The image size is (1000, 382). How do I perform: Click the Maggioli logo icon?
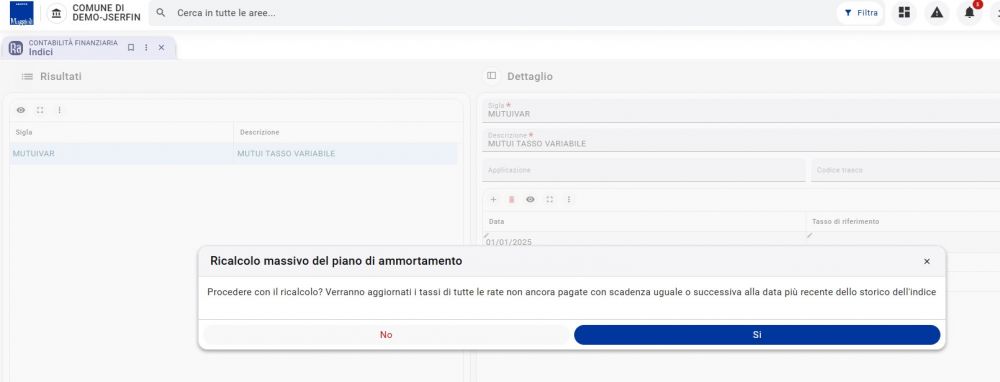(22, 13)
